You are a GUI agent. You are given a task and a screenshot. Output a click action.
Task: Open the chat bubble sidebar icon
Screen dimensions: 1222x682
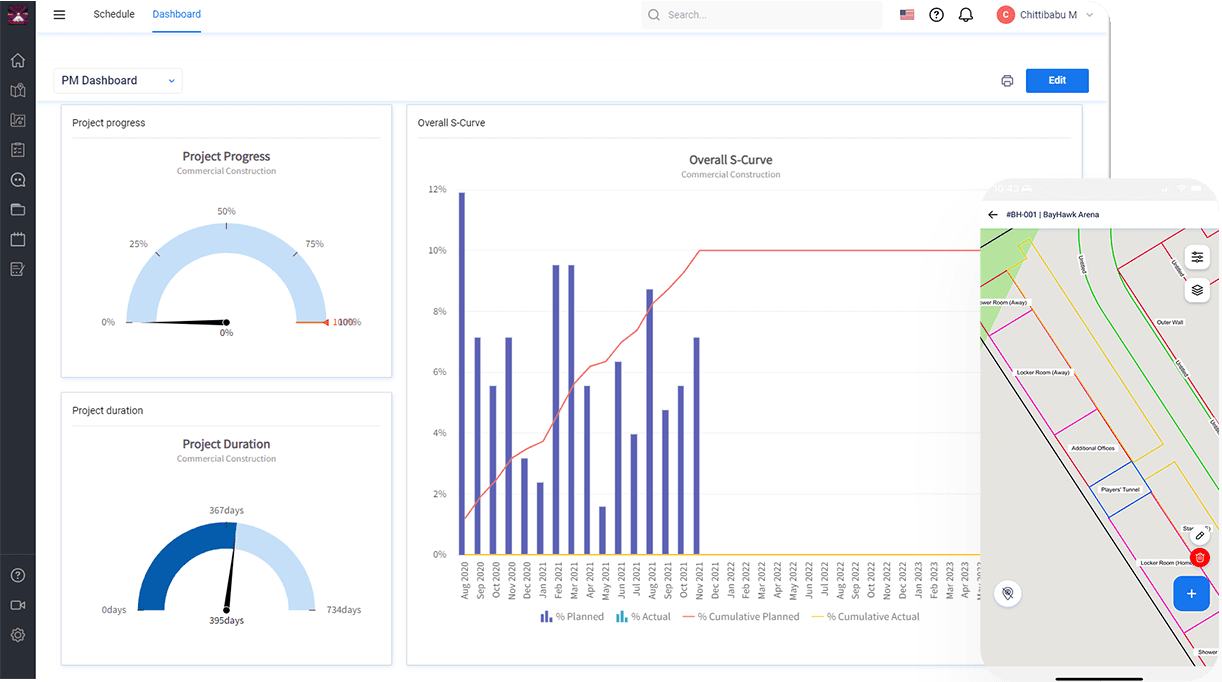point(17,180)
